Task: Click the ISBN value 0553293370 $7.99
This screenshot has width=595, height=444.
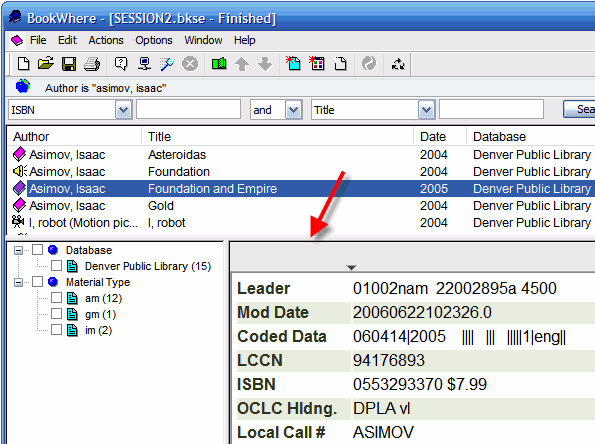Action: coord(420,384)
